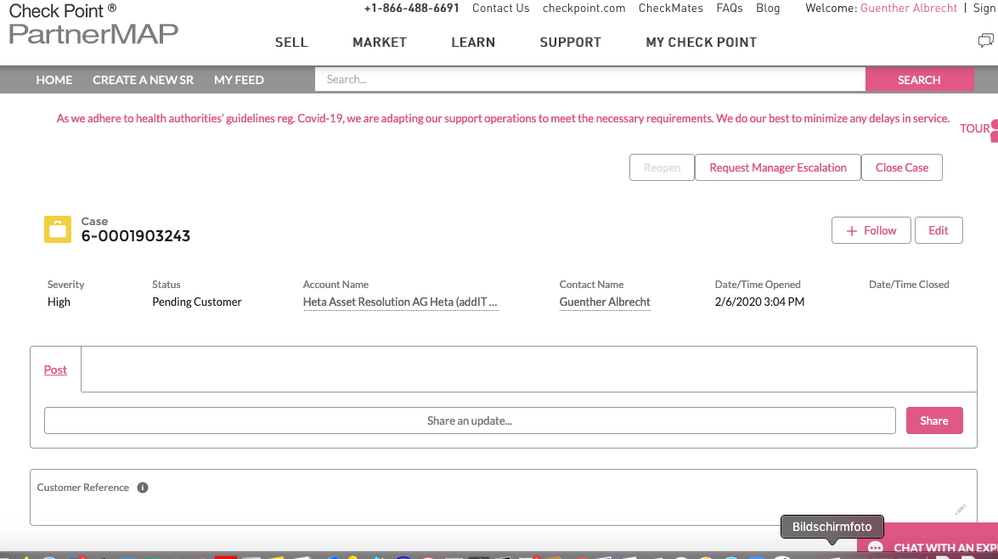Image resolution: width=998 pixels, height=559 pixels.
Task: Click the Customer Reference info icon
Action: [143, 488]
